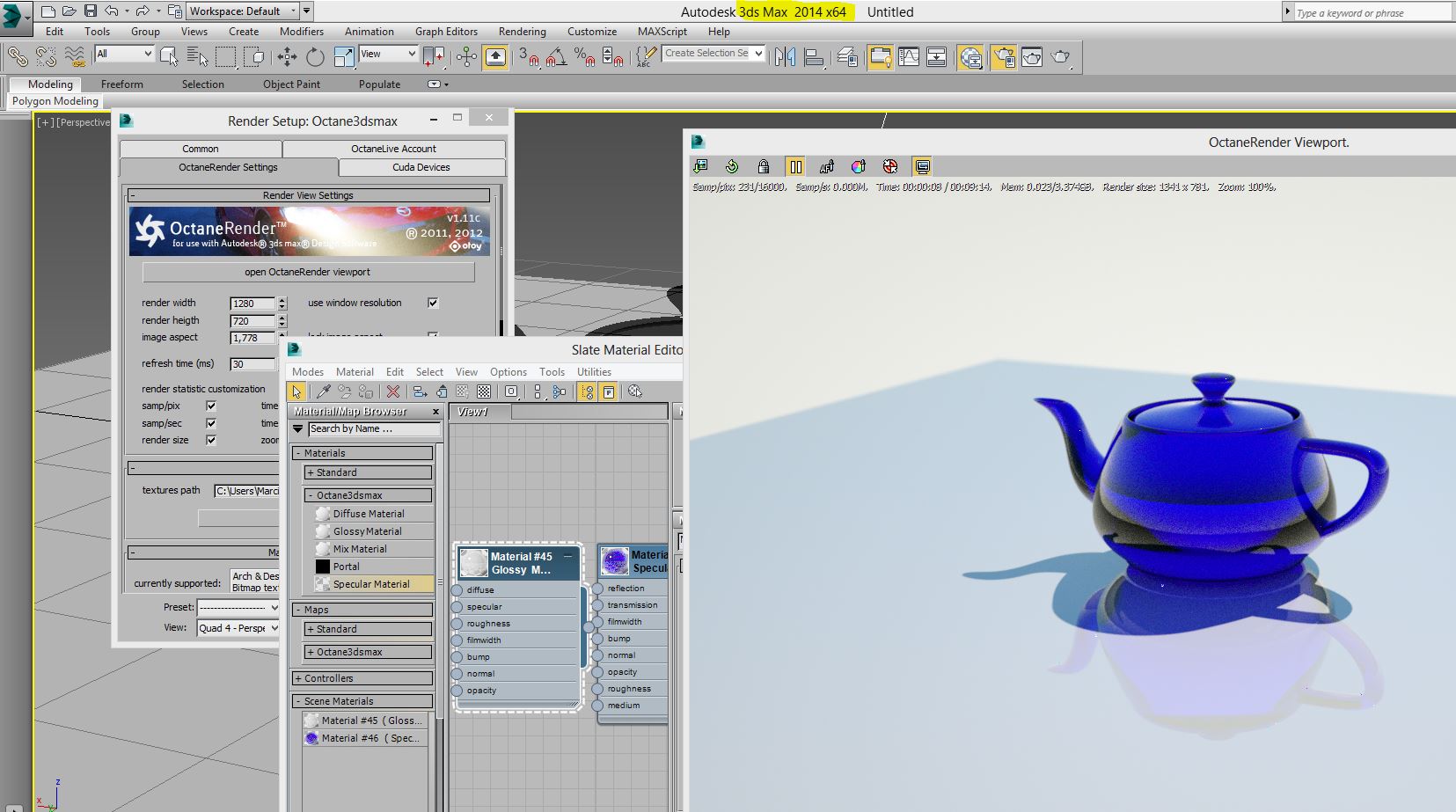Toggle use window resolution checkbox
1456x812 pixels.
click(433, 303)
